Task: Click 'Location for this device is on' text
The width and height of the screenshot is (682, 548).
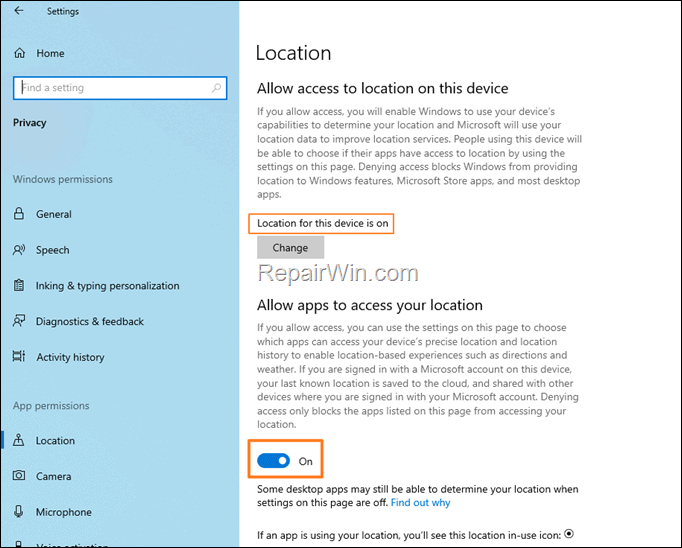Action: (x=322, y=223)
